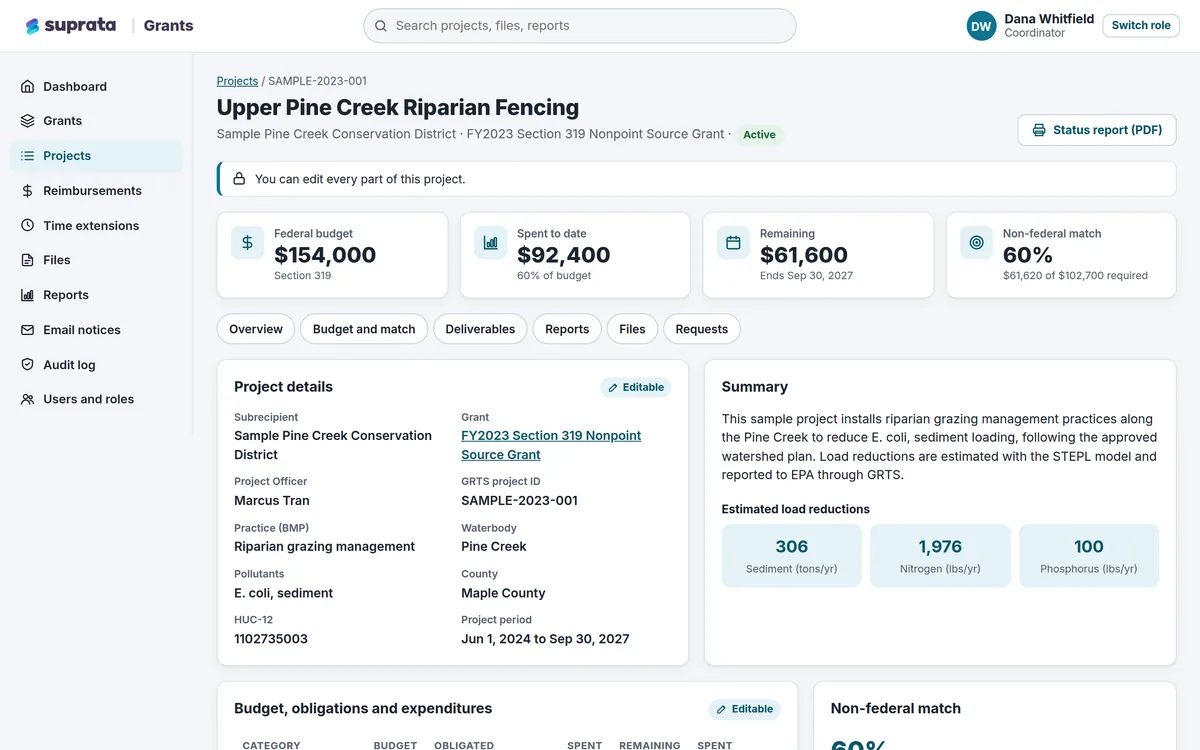Open the Audit log shield icon

tap(27, 365)
